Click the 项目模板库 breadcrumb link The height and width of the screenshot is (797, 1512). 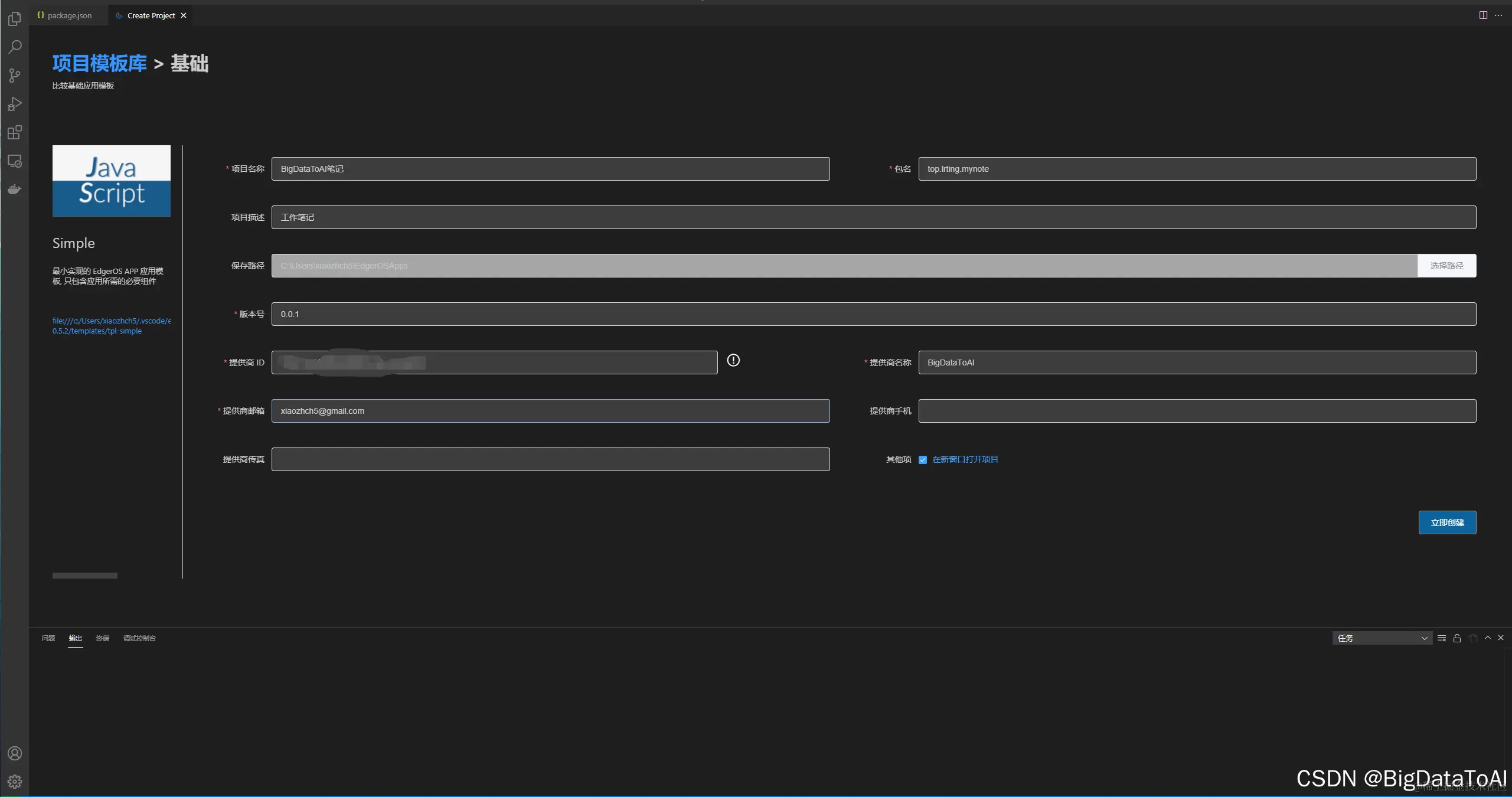pyautogui.click(x=99, y=63)
